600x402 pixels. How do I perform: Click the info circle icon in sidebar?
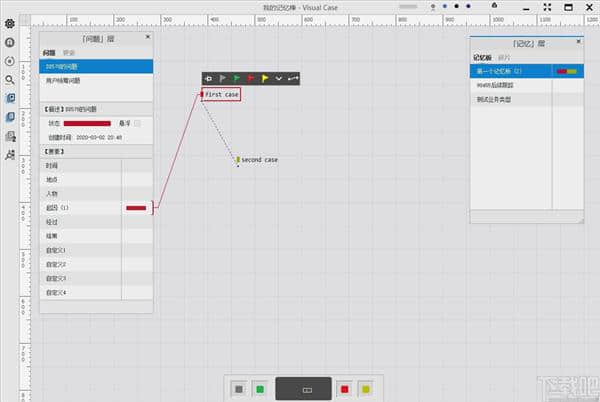click(10, 42)
